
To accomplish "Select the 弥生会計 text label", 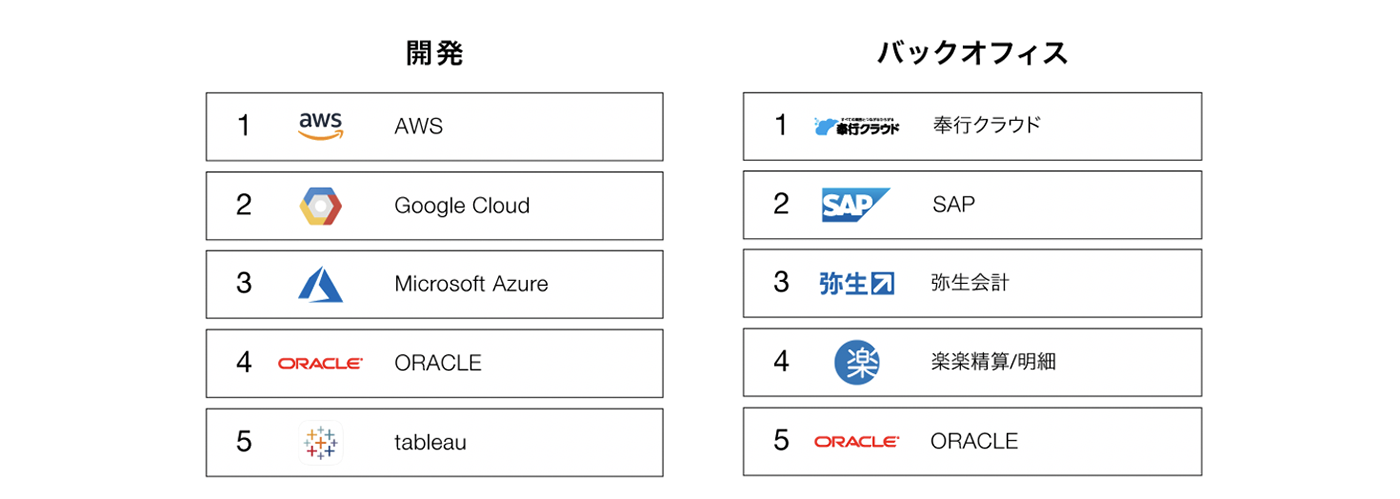I will (970, 283).
